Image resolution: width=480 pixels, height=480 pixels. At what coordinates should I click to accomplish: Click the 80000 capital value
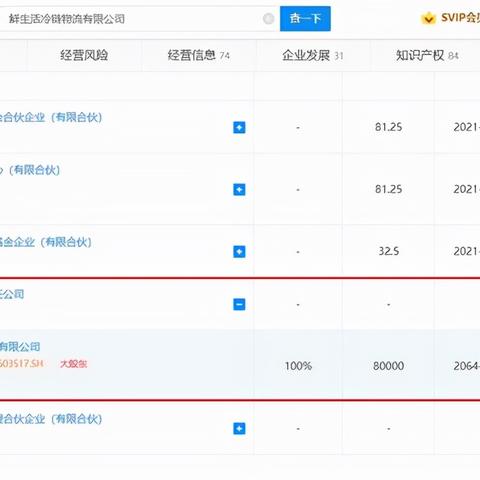388,366
